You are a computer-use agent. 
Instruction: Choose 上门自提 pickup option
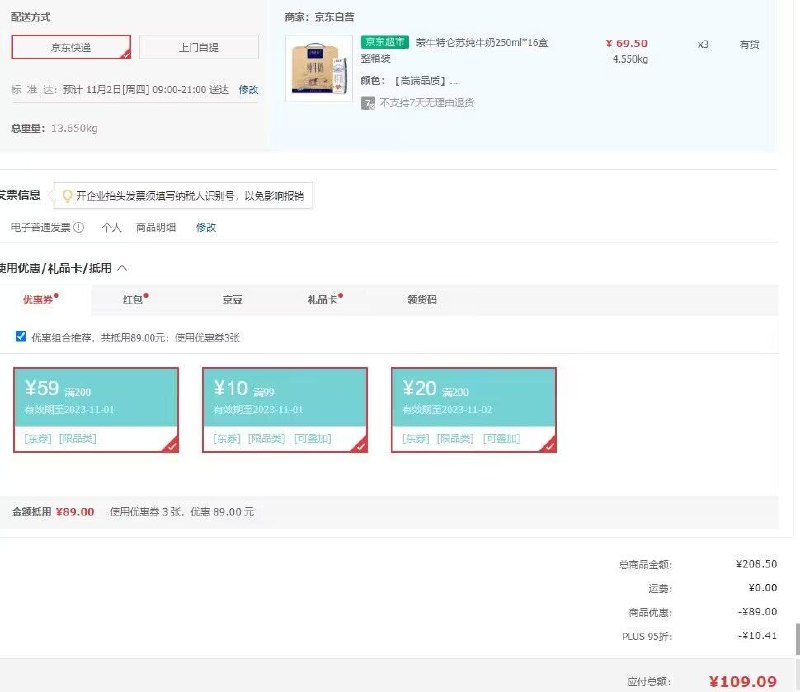click(198, 47)
